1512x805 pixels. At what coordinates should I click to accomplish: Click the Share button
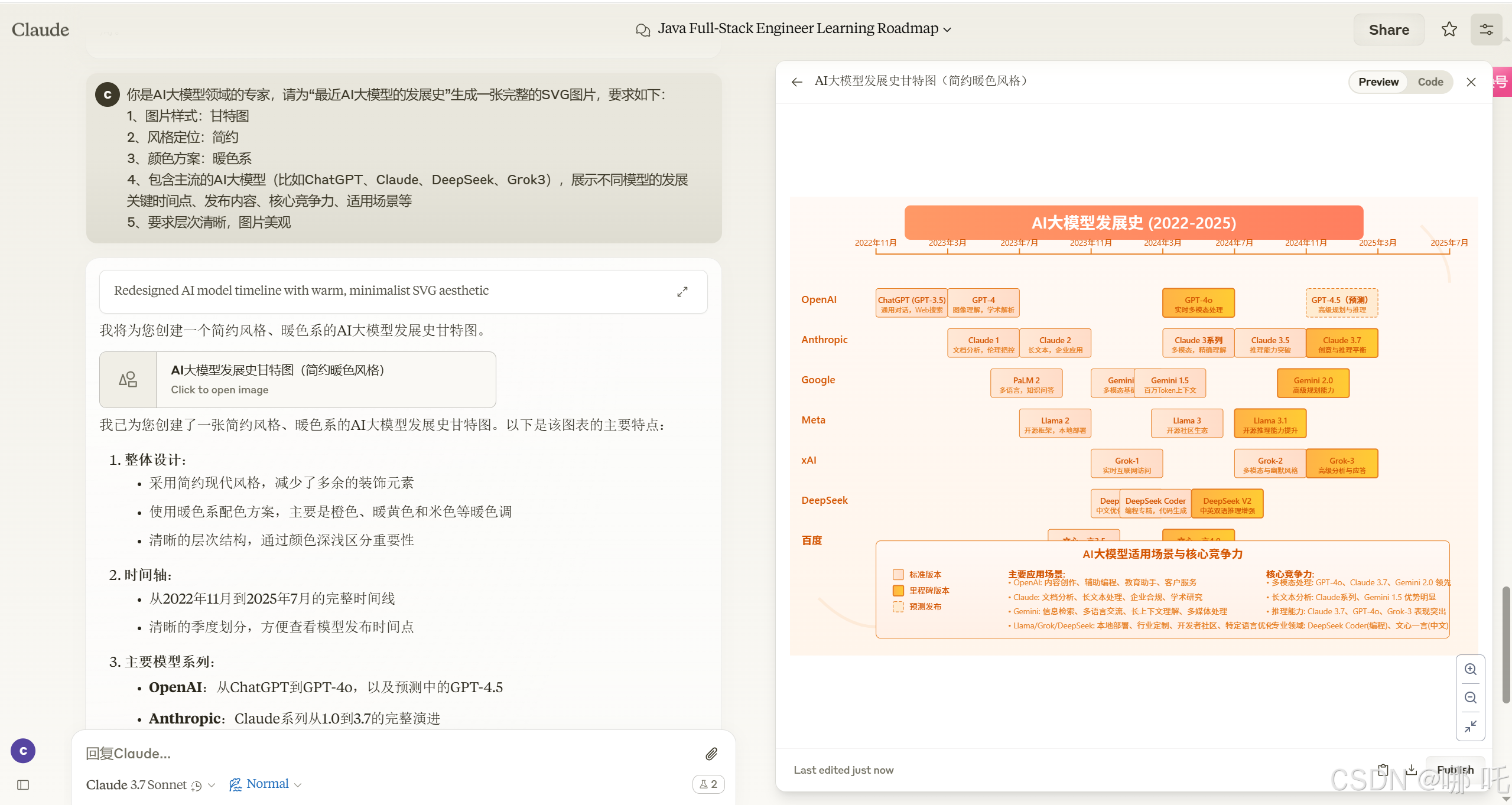point(1389,30)
